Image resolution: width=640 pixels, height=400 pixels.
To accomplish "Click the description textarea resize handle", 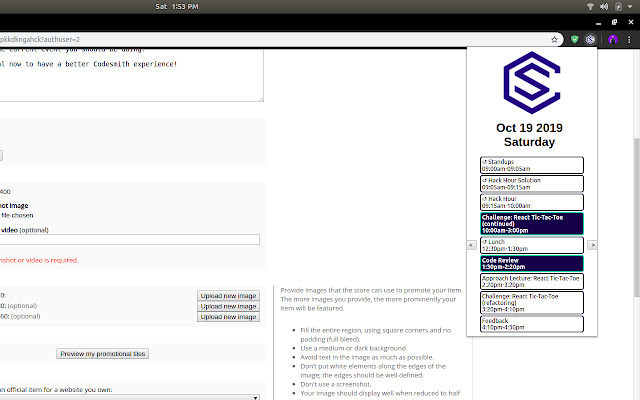I will 261,99.
